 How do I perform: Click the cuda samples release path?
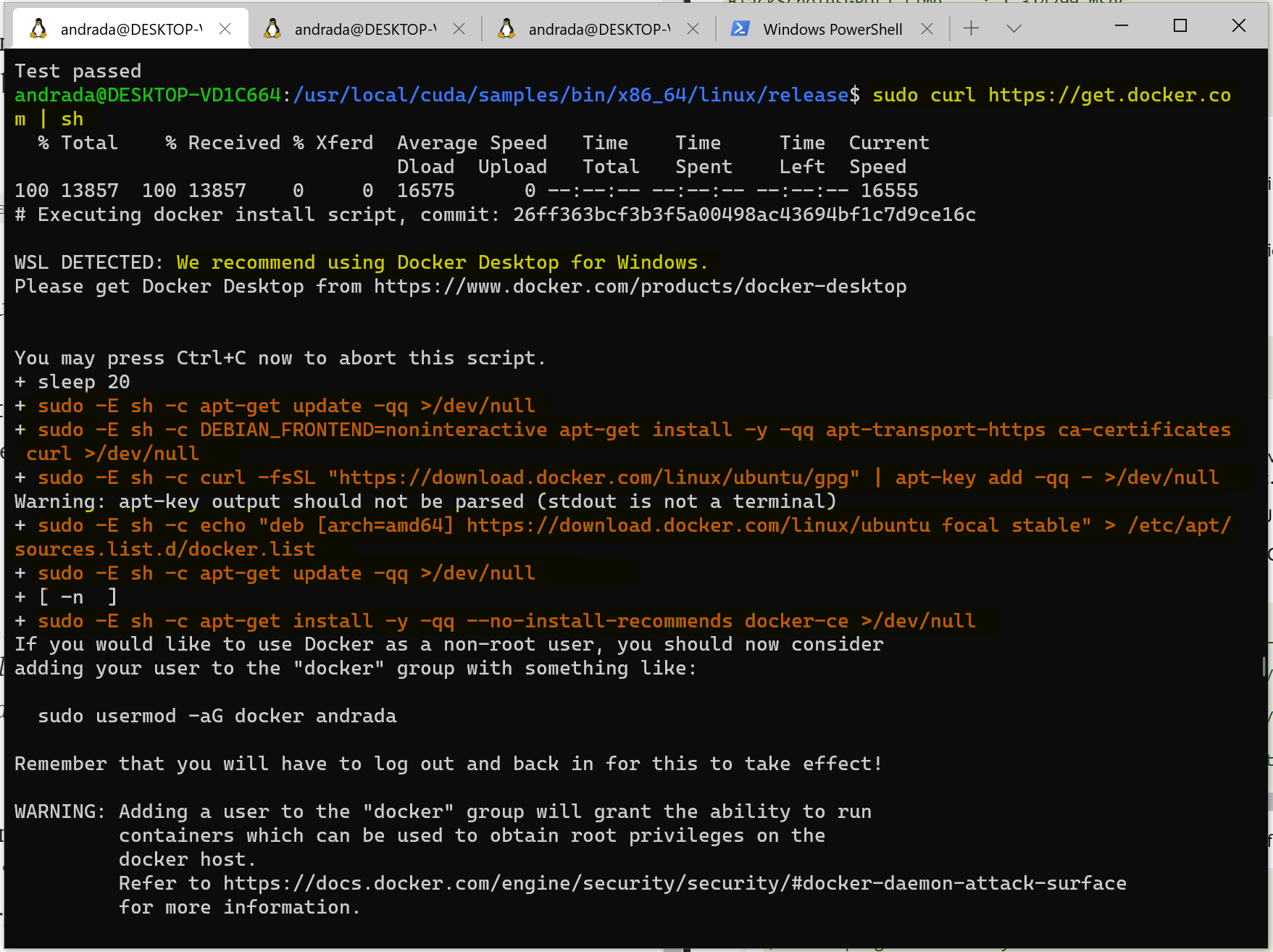[571, 96]
